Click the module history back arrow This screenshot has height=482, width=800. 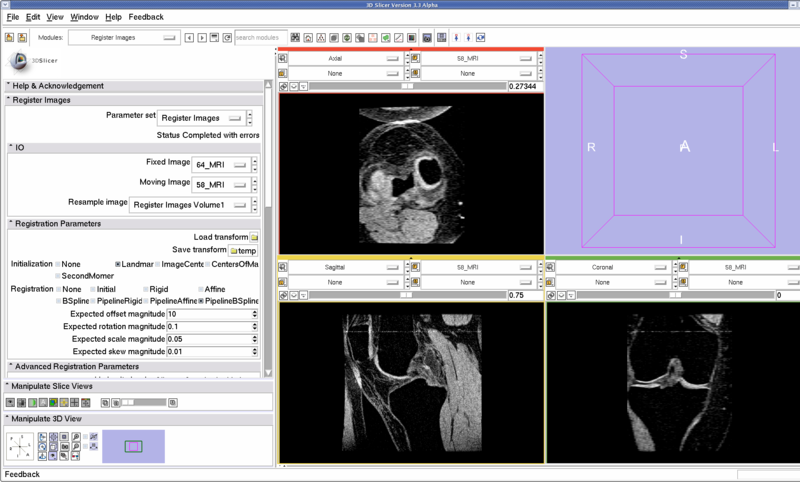coord(190,38)
